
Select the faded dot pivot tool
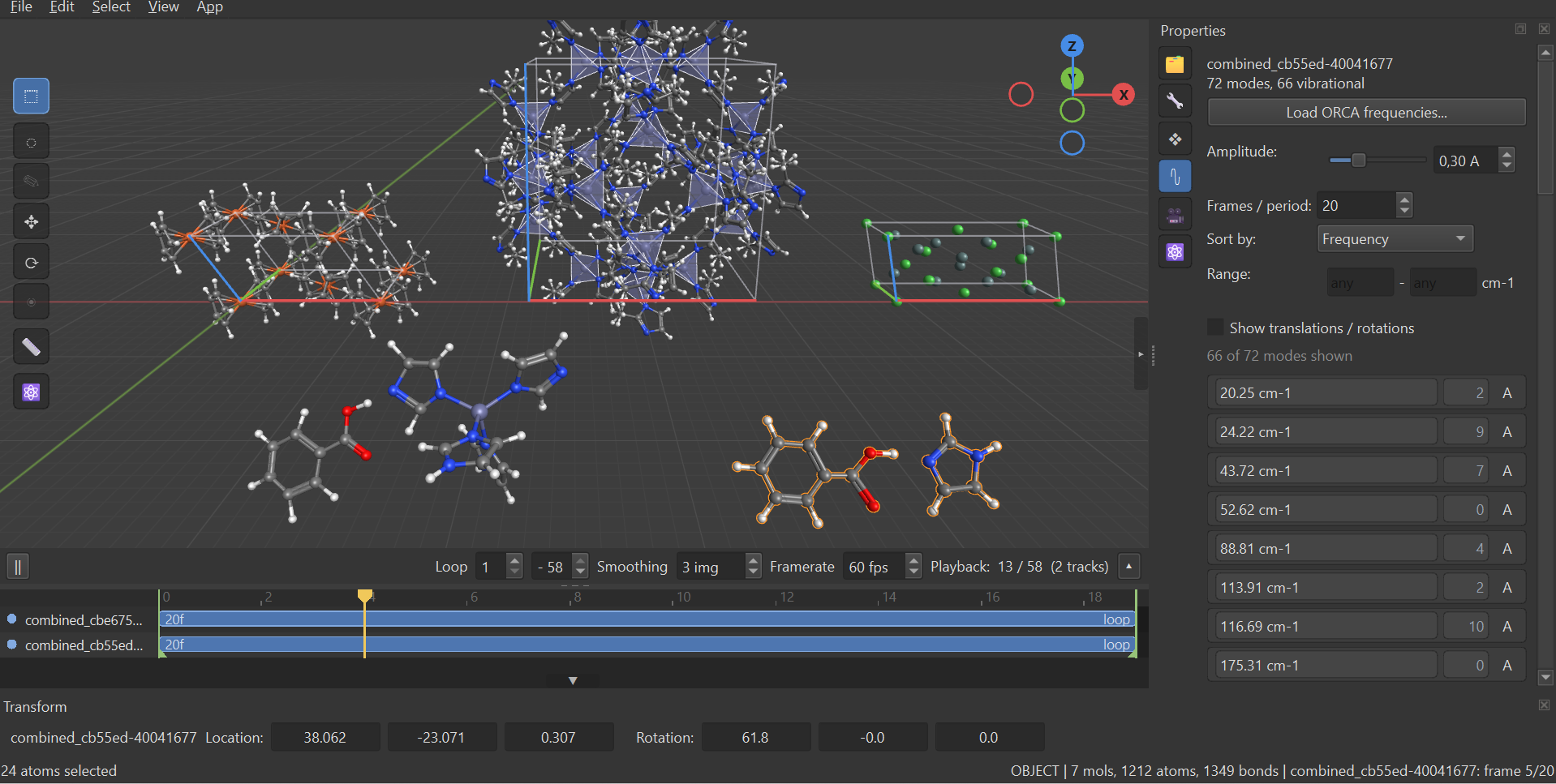coord(31,302)
